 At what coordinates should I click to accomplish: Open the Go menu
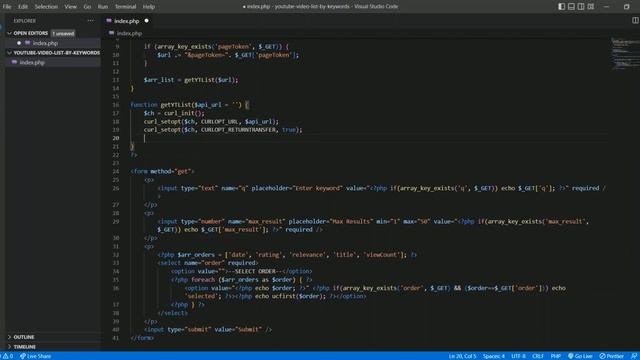click(87, 7)
